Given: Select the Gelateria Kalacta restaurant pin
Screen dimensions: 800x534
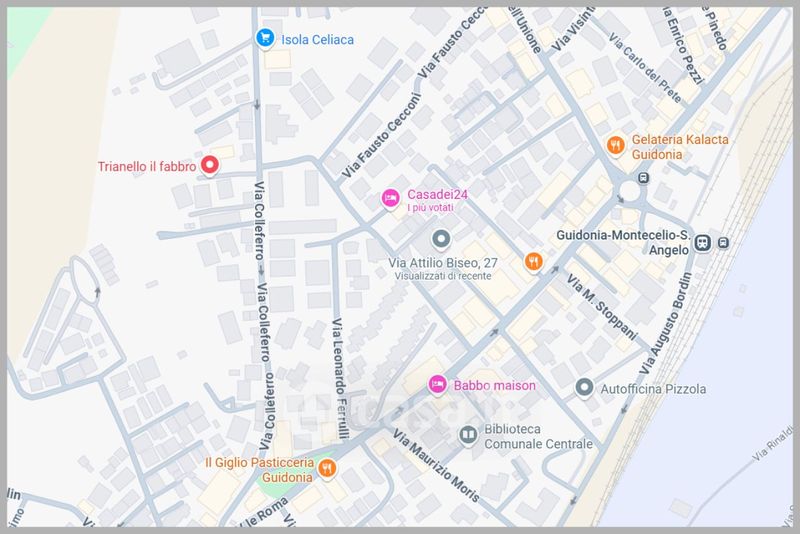Looking at the screenshot, I should pyautogui.click(x=616, y=146).
